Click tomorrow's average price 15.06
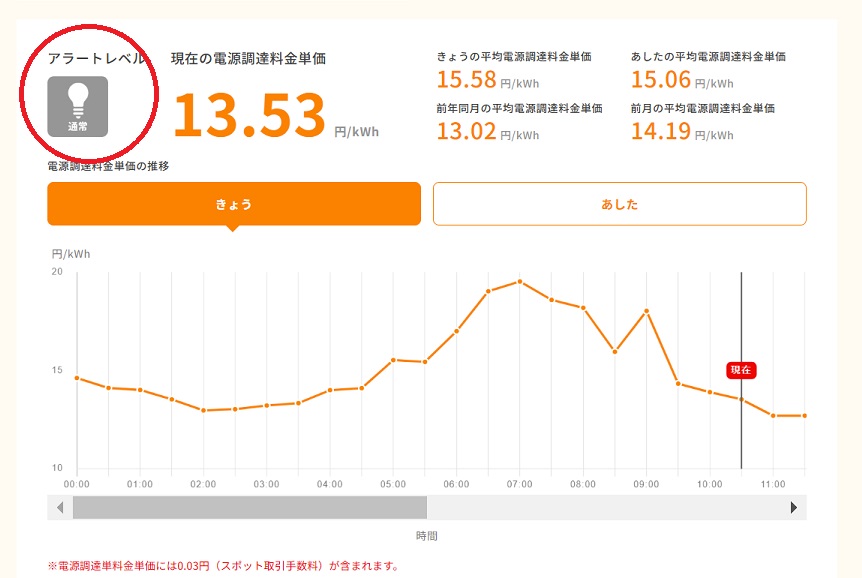 point(661,79)
